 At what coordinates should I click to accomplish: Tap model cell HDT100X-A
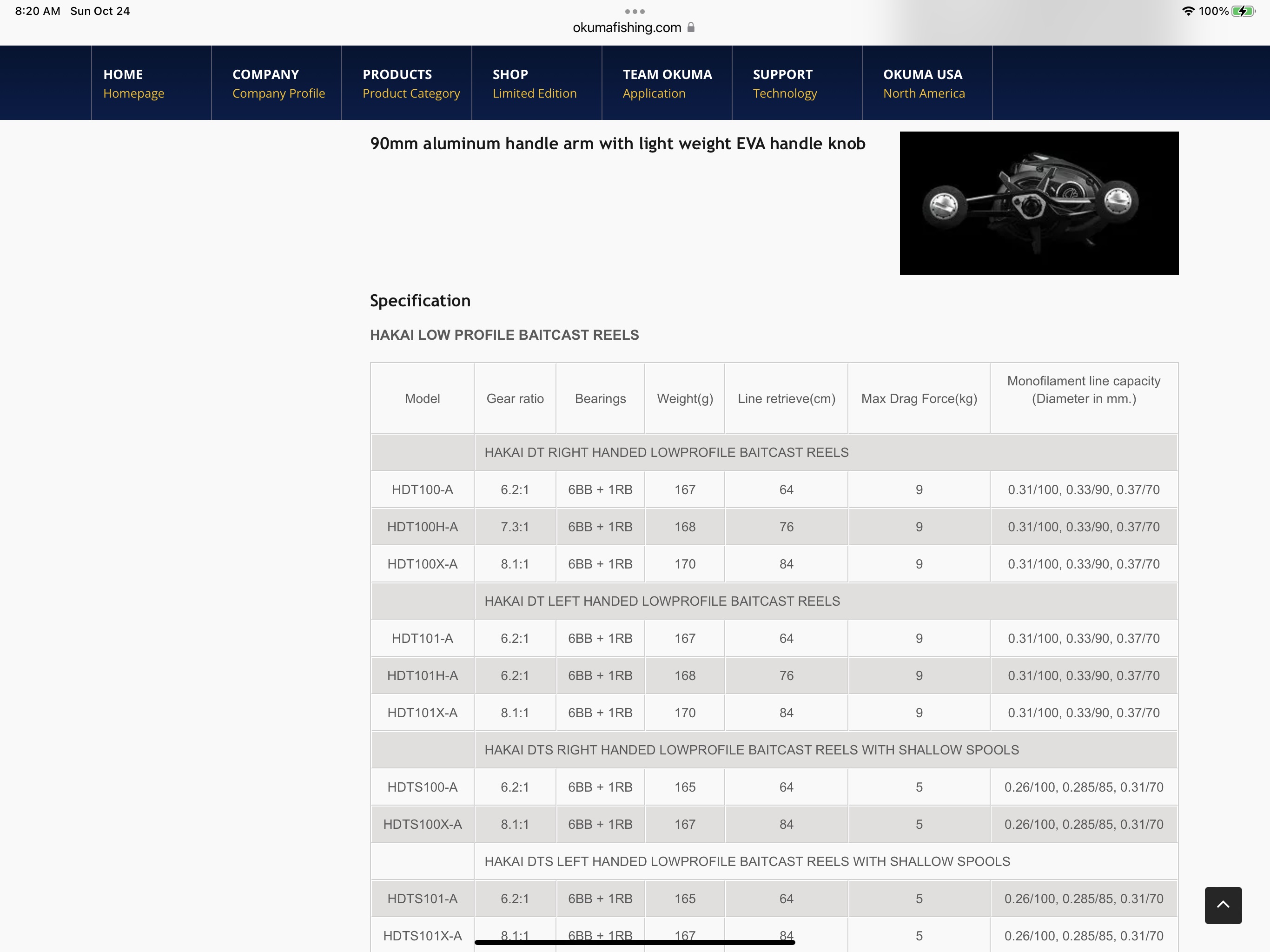click(x=422, y=564)
